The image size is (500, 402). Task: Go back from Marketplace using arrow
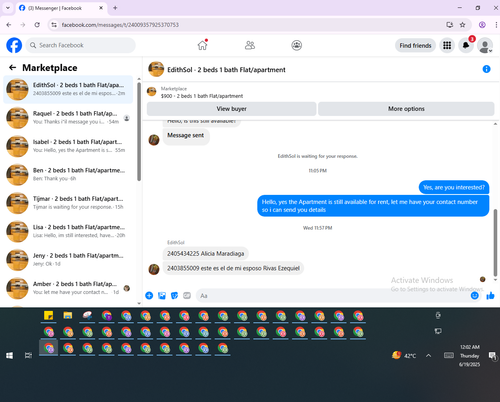[x=13, y=68]
